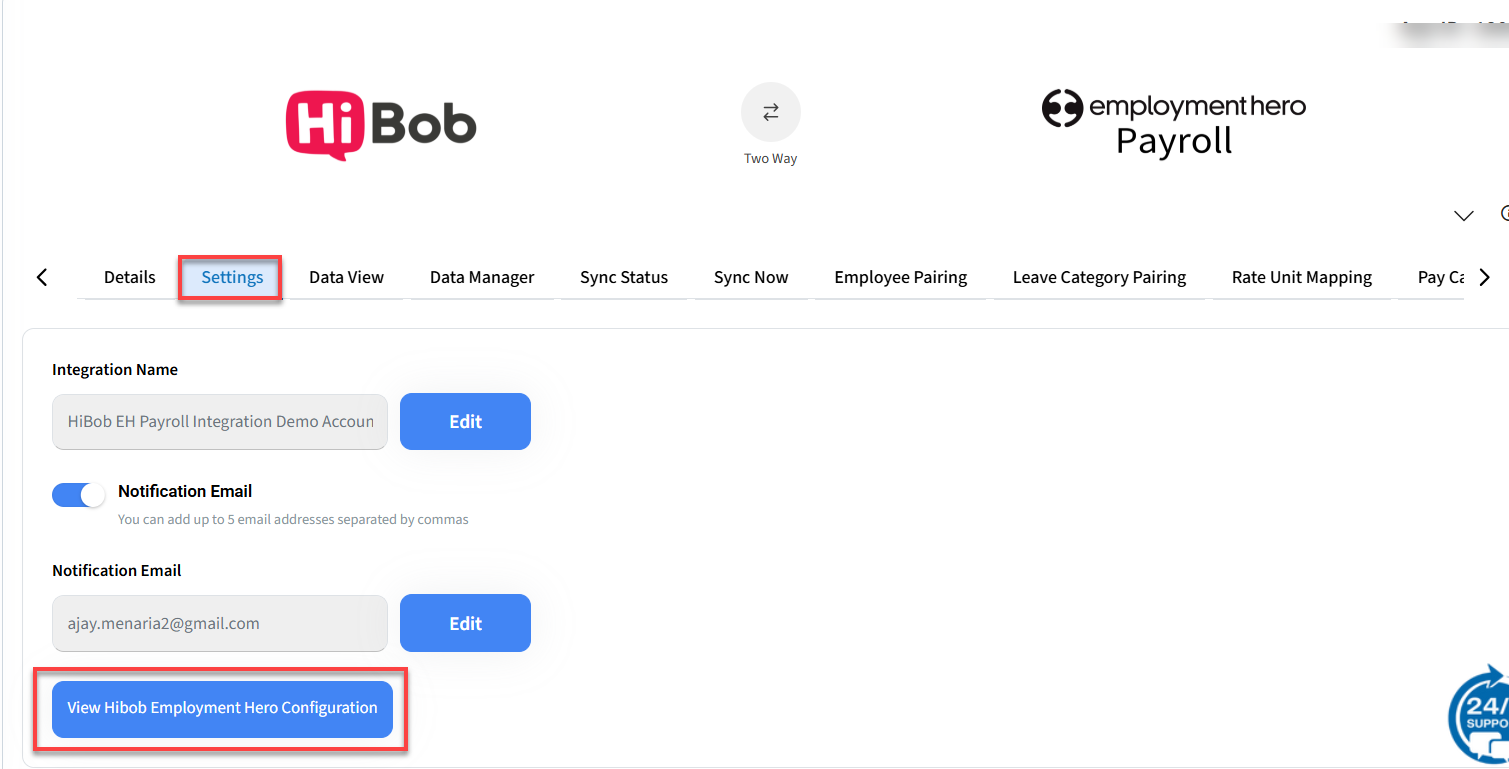Click the HiBob logo
Image resolution: width=1509 pixels, height=769 pixels.
pyautogui.click(x=381, y=125)
